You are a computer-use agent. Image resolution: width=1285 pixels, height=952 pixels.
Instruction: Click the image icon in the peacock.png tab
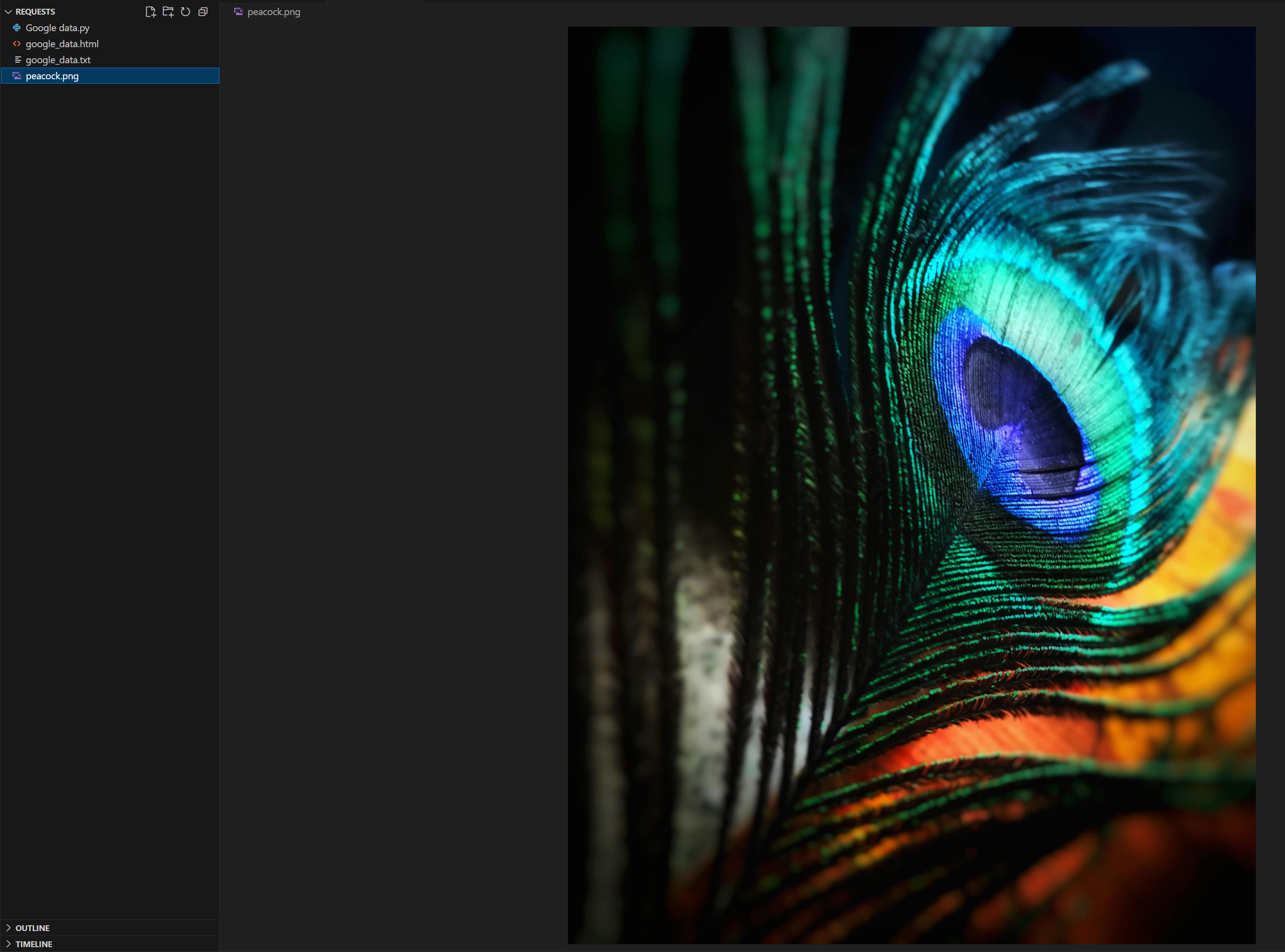[x=238, y=12]
